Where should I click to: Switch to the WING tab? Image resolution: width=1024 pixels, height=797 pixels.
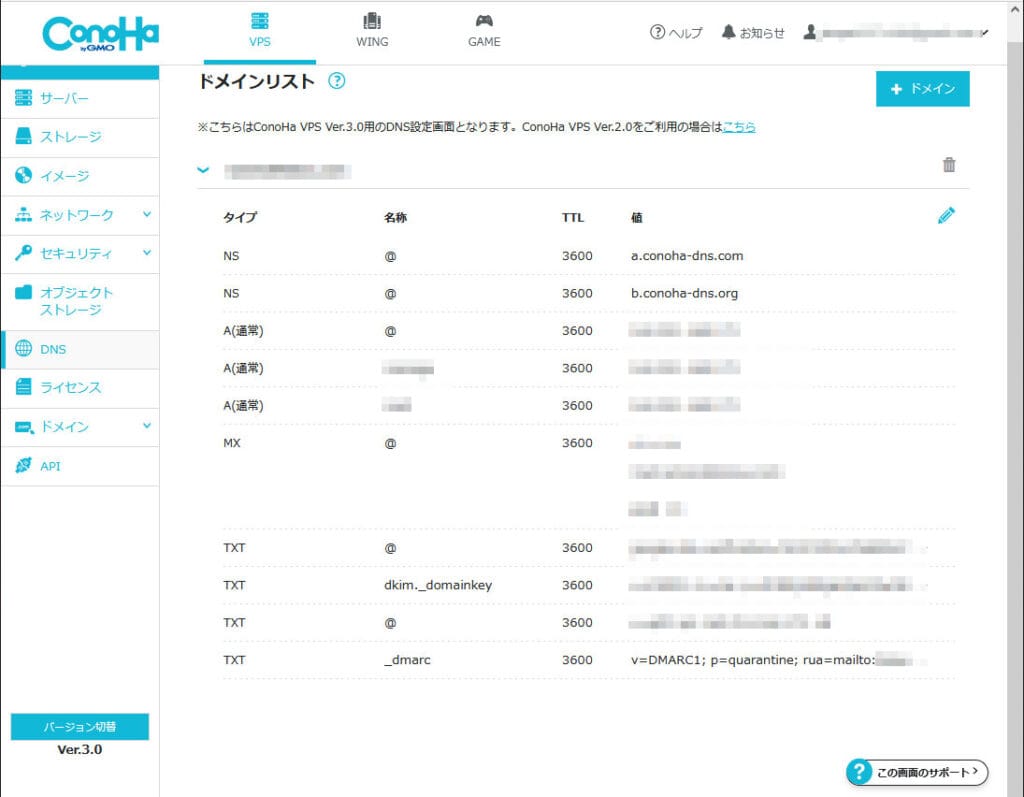click(372, 32)
